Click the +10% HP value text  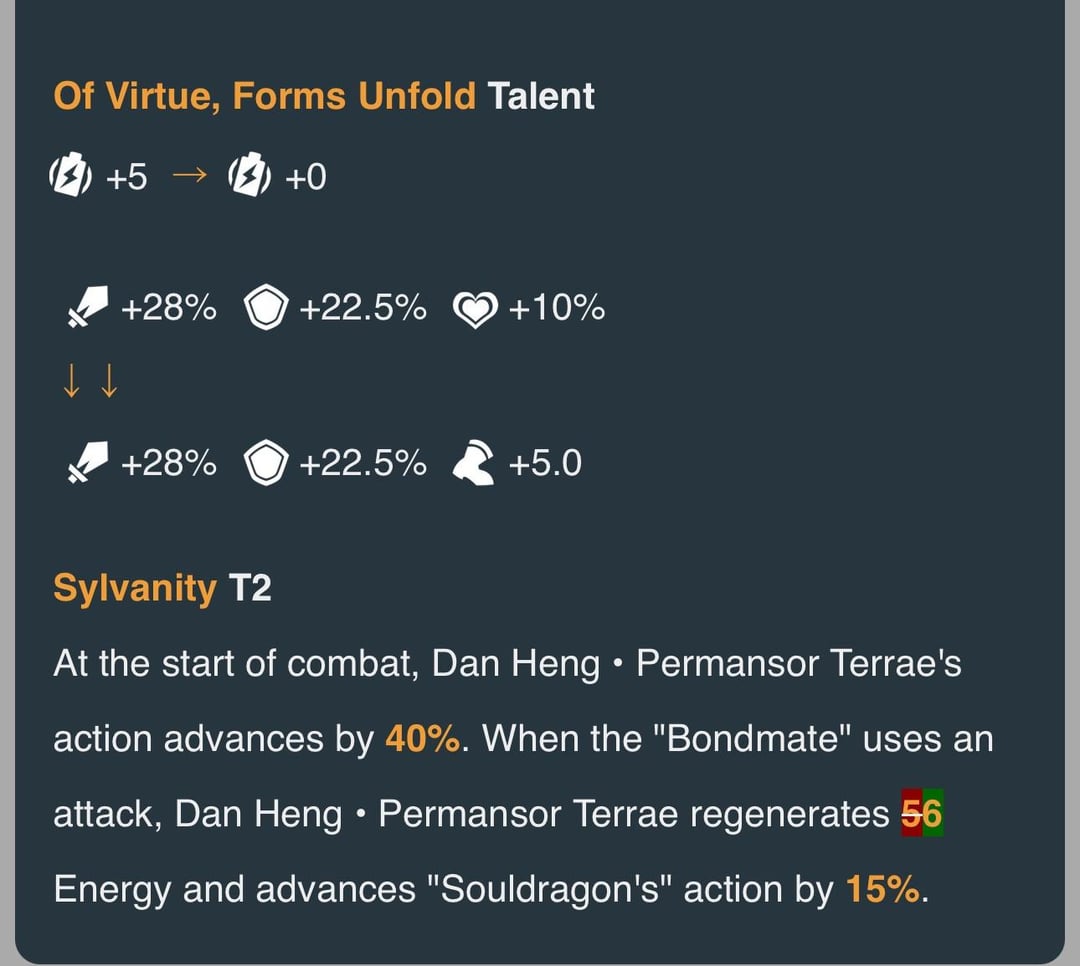(x=556, y=309)
